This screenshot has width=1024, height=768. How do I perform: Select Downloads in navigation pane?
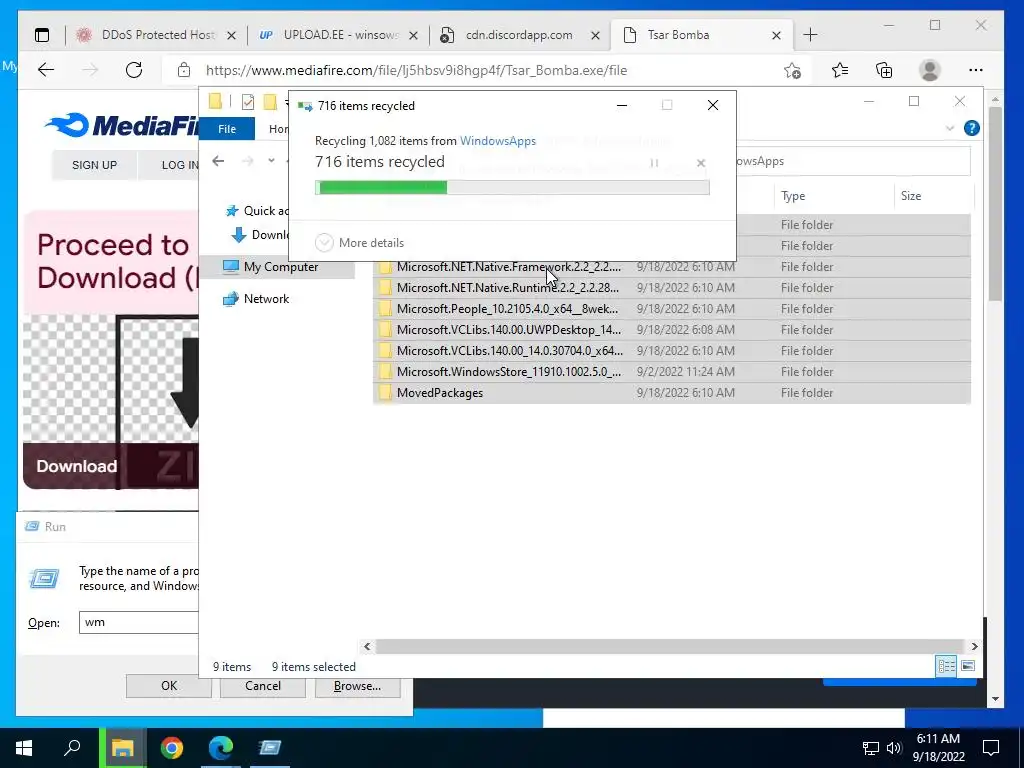[260, 235]
